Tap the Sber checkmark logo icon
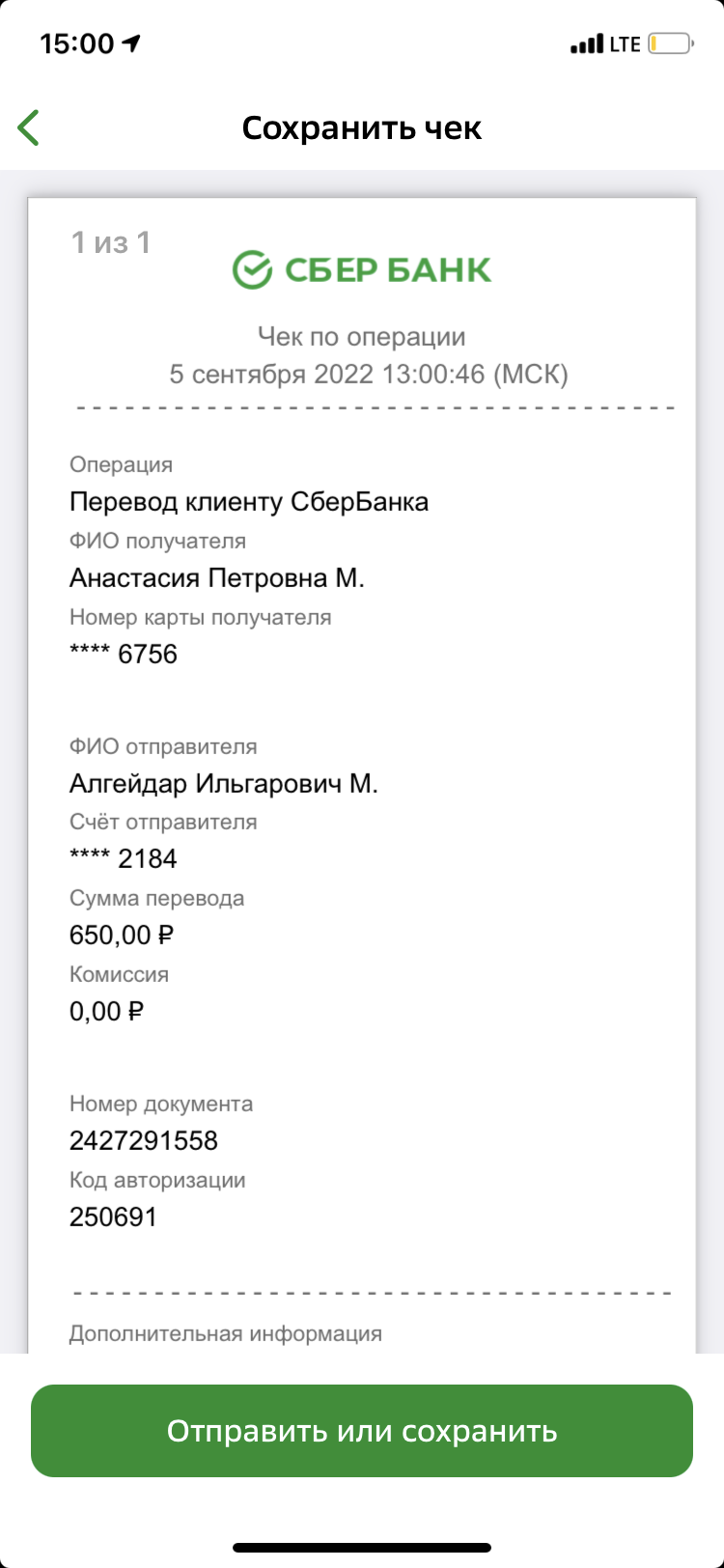 (x=252, y=269)
